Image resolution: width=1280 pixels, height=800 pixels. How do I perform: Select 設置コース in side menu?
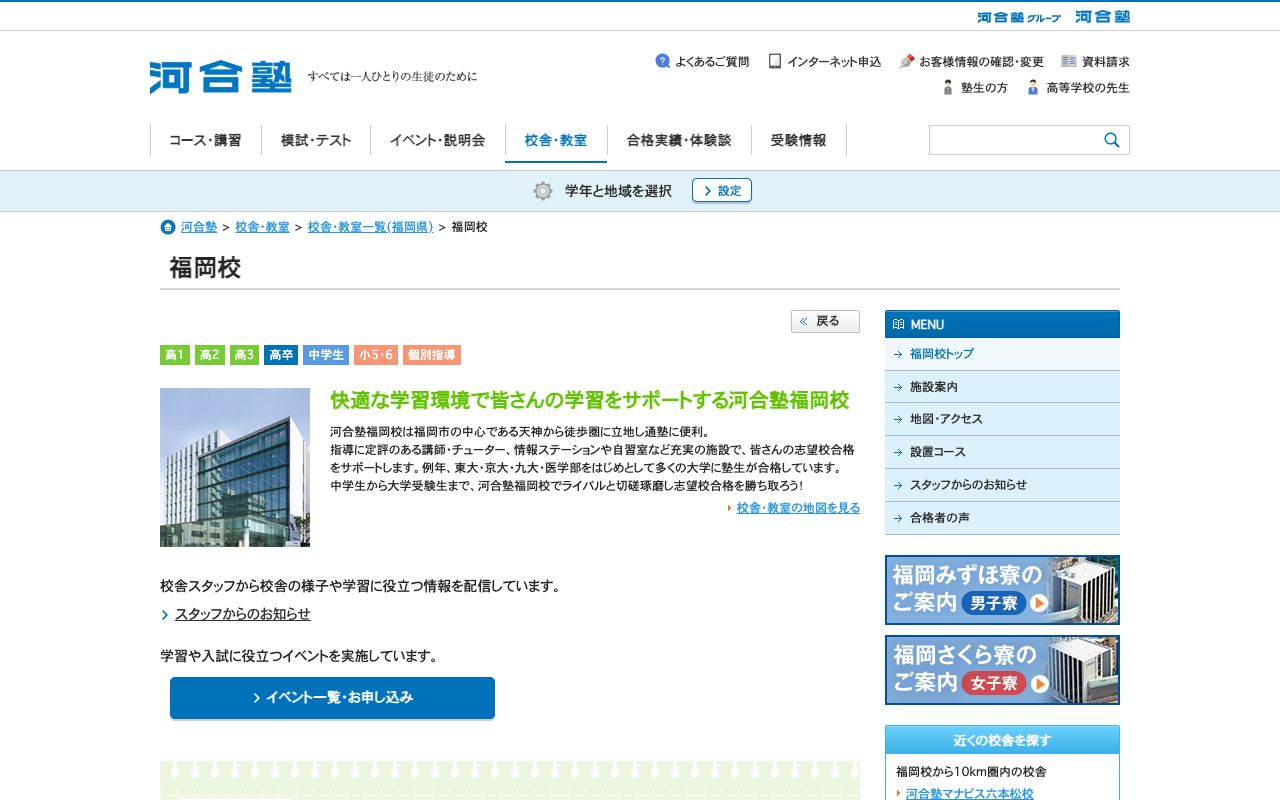pos(1002,452)
